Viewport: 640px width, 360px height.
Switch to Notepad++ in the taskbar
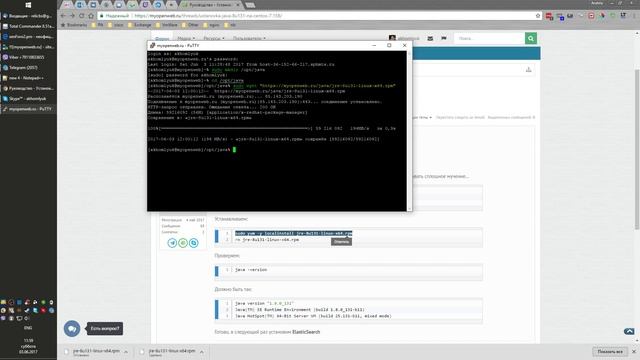[28, 78]
